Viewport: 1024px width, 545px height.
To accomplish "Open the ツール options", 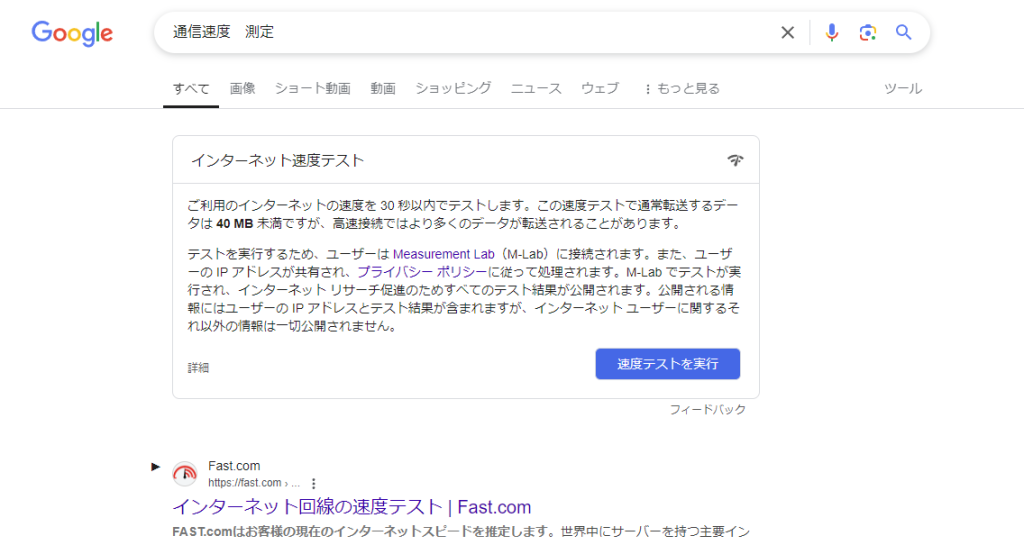I will 903,88.
